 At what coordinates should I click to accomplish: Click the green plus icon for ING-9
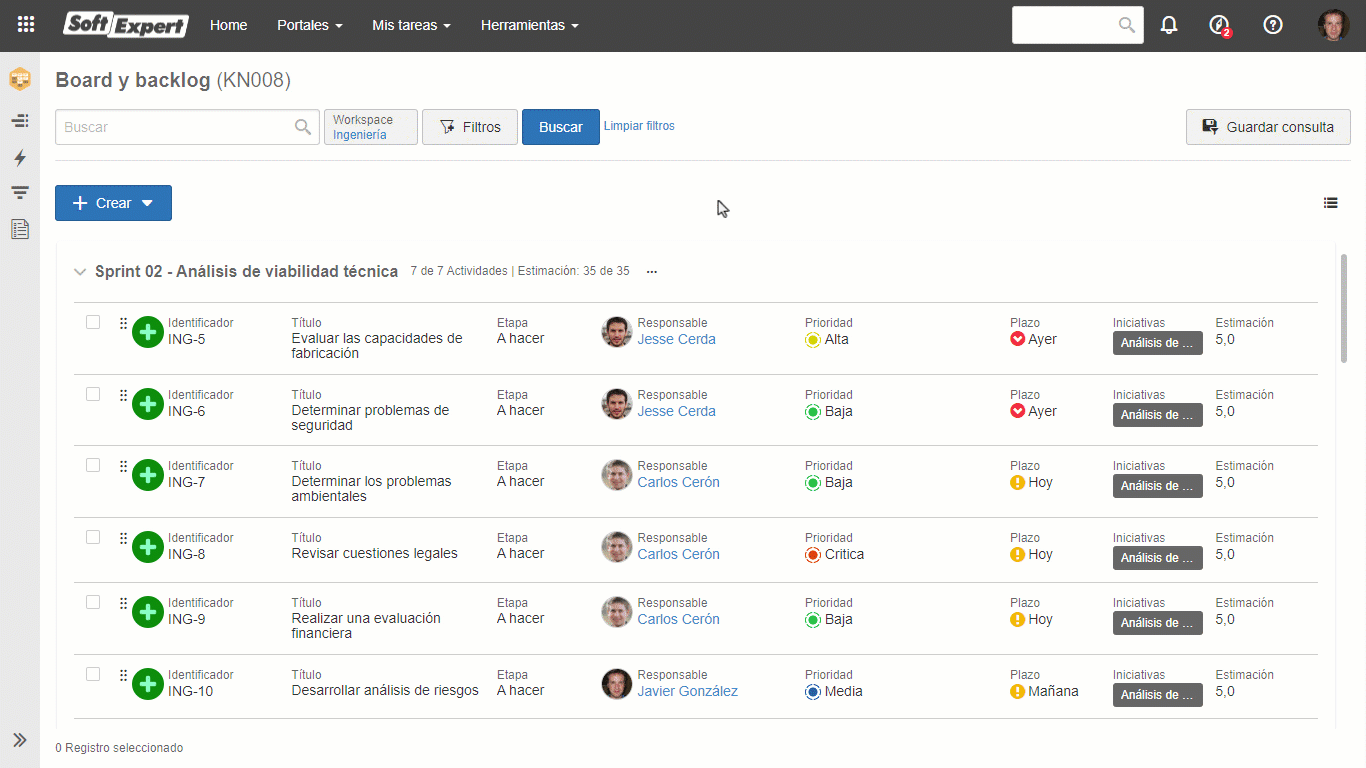[x=148, y=612]
